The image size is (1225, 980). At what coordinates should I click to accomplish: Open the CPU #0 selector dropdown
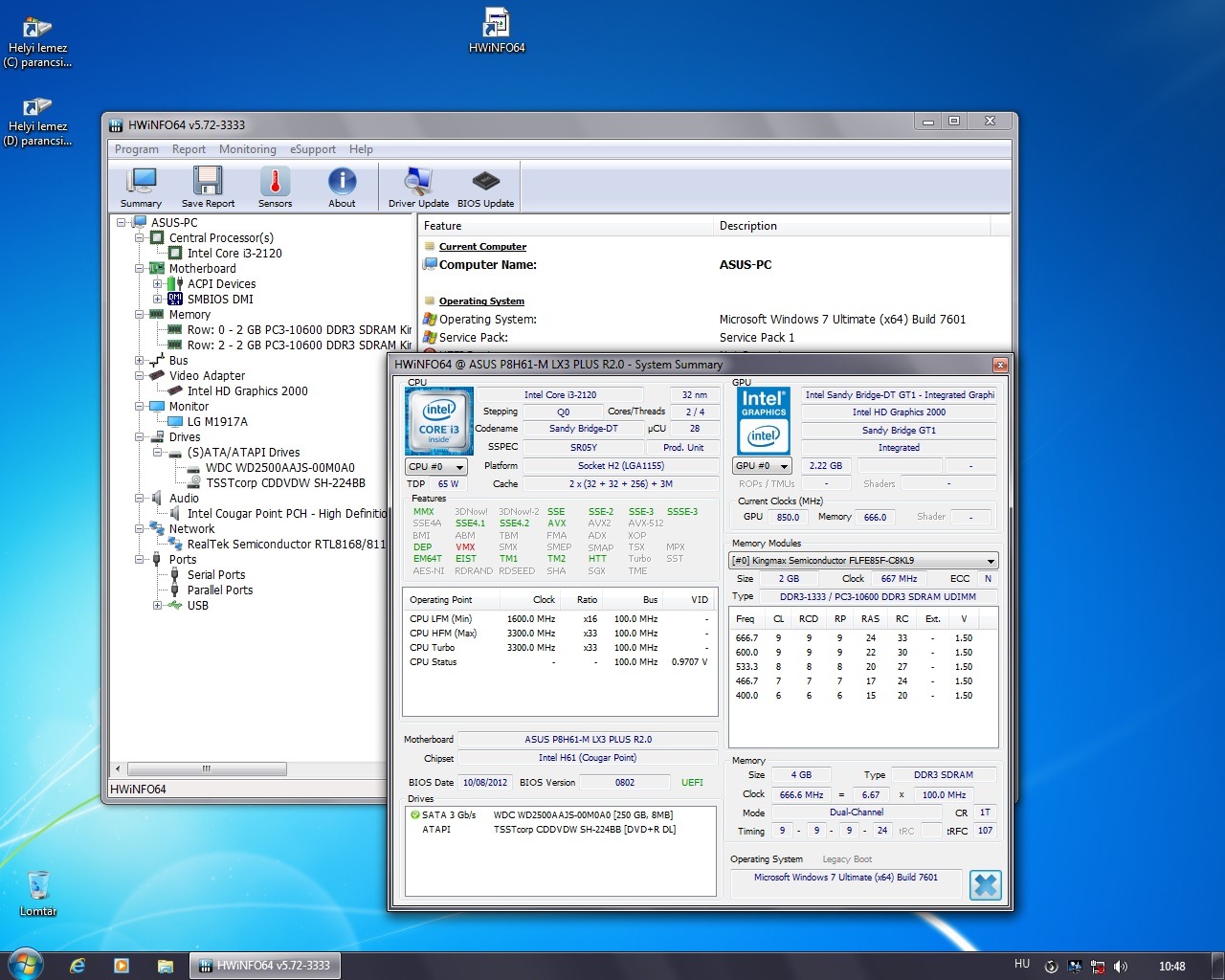tap(436, 467)
